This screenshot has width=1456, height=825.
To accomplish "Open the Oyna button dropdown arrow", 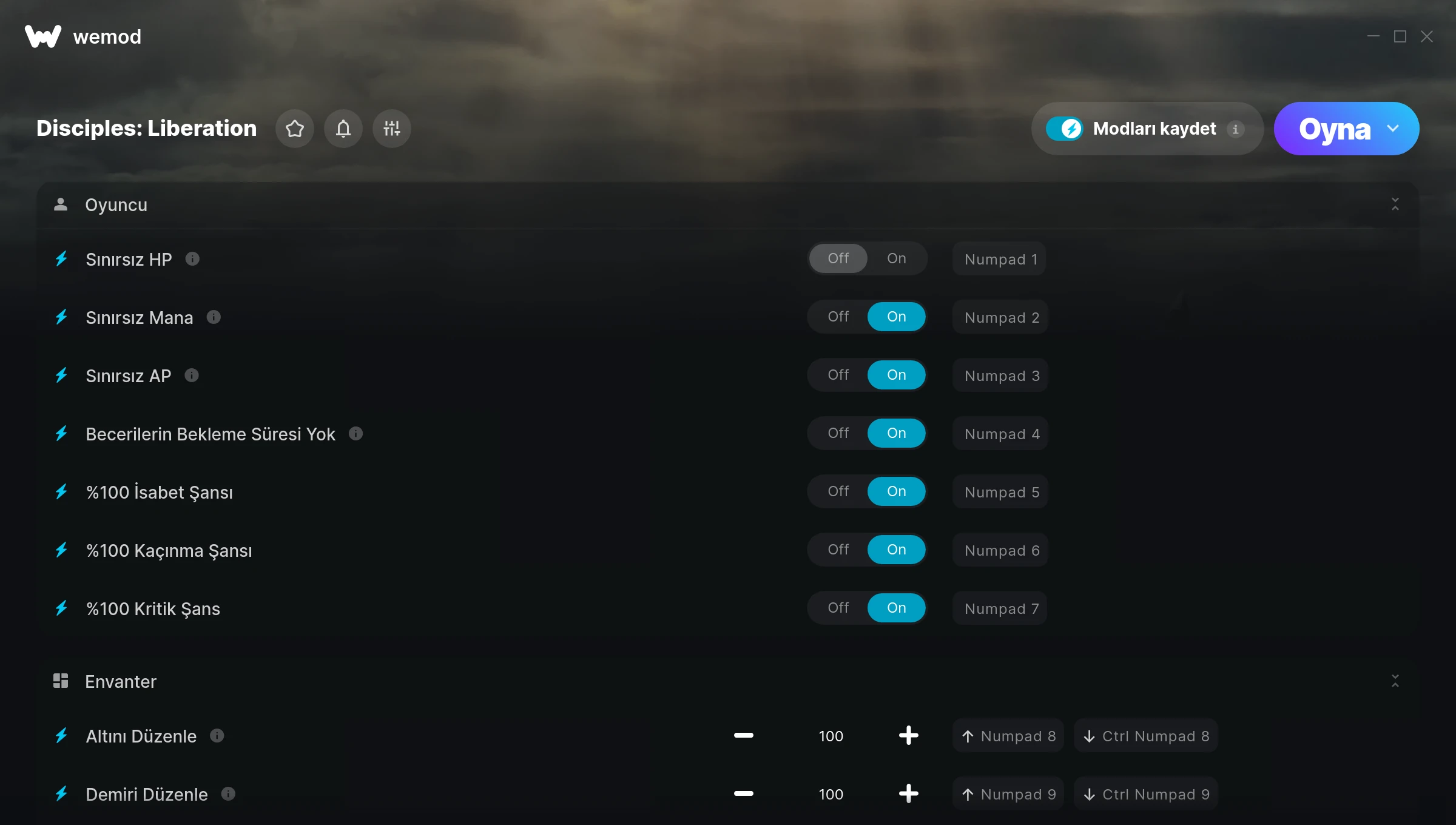I will [1393, 129].
